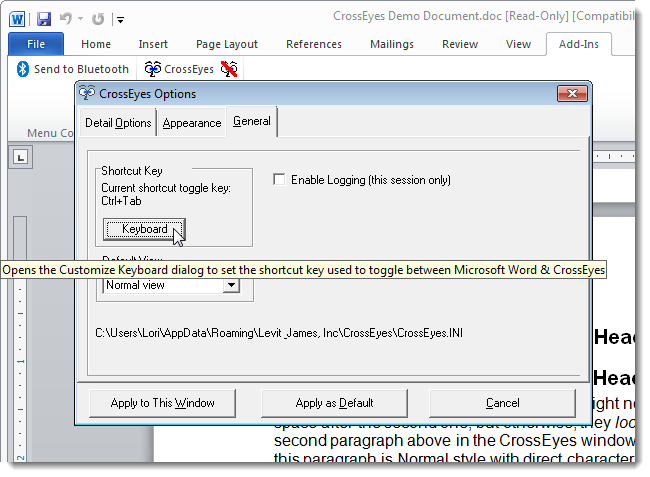Close the CrossEyes Options dialog
The height and width of the screenshot is (477, 650).
[x=572, y=94]
